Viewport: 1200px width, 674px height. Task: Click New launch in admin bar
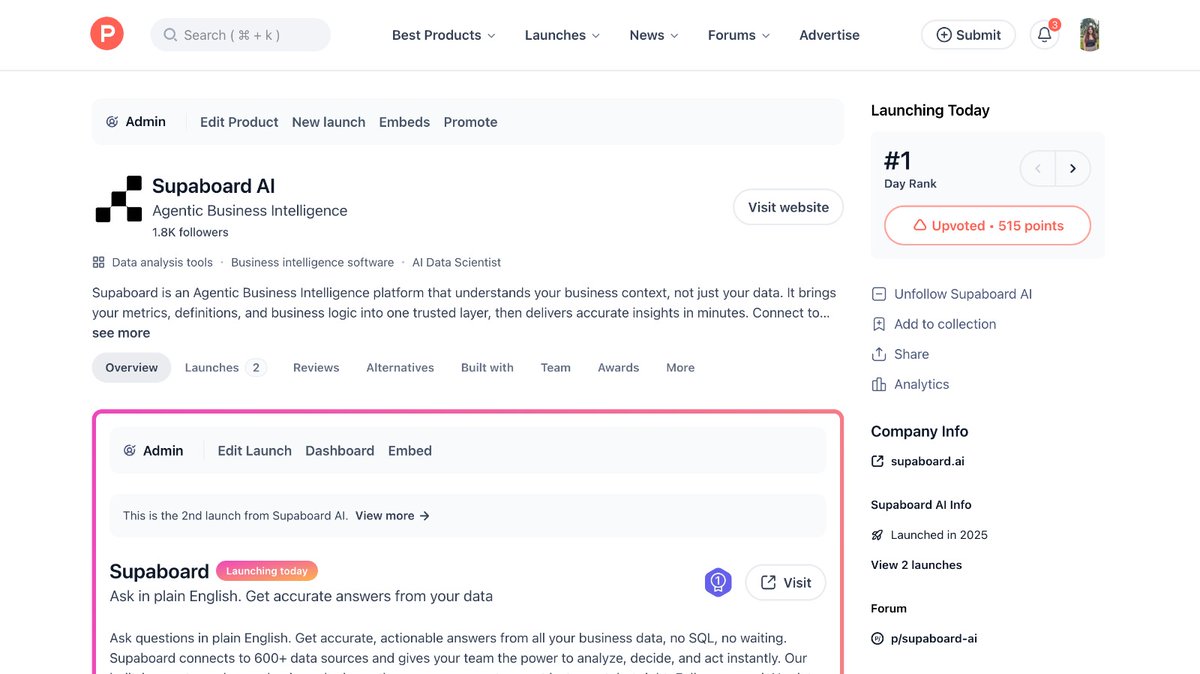point(328,122)
